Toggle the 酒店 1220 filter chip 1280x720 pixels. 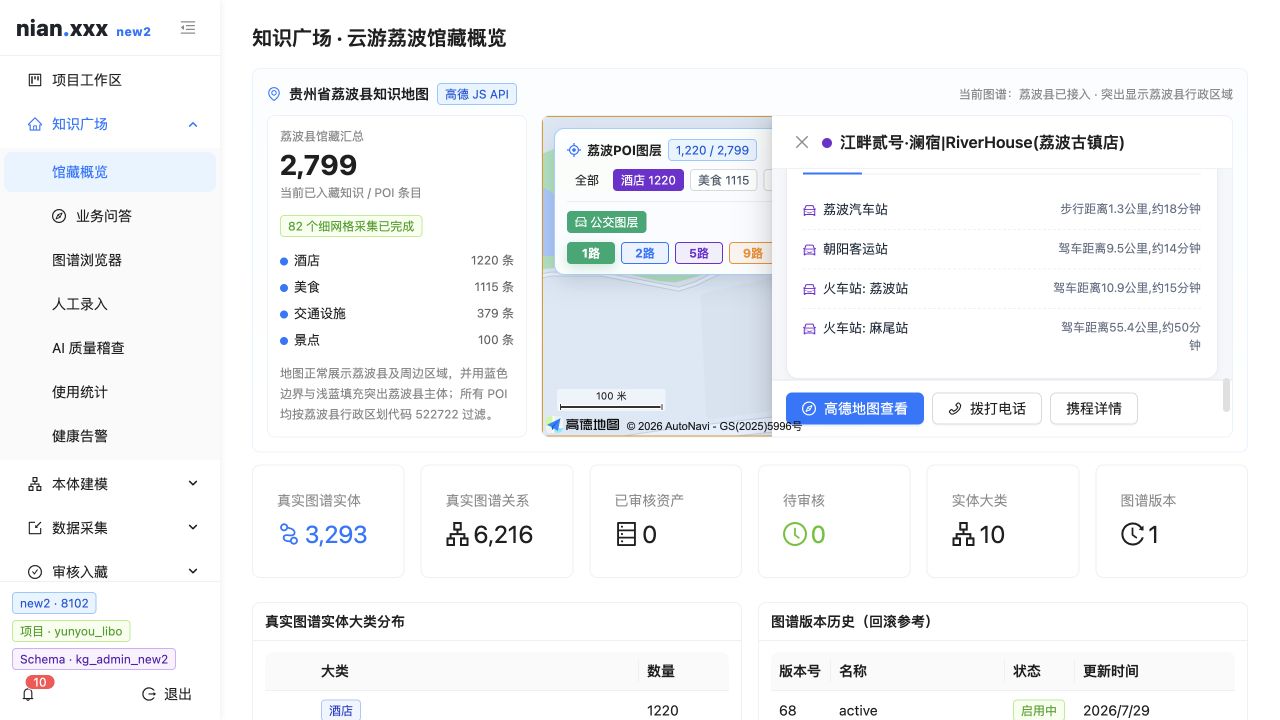click(648, 180)
